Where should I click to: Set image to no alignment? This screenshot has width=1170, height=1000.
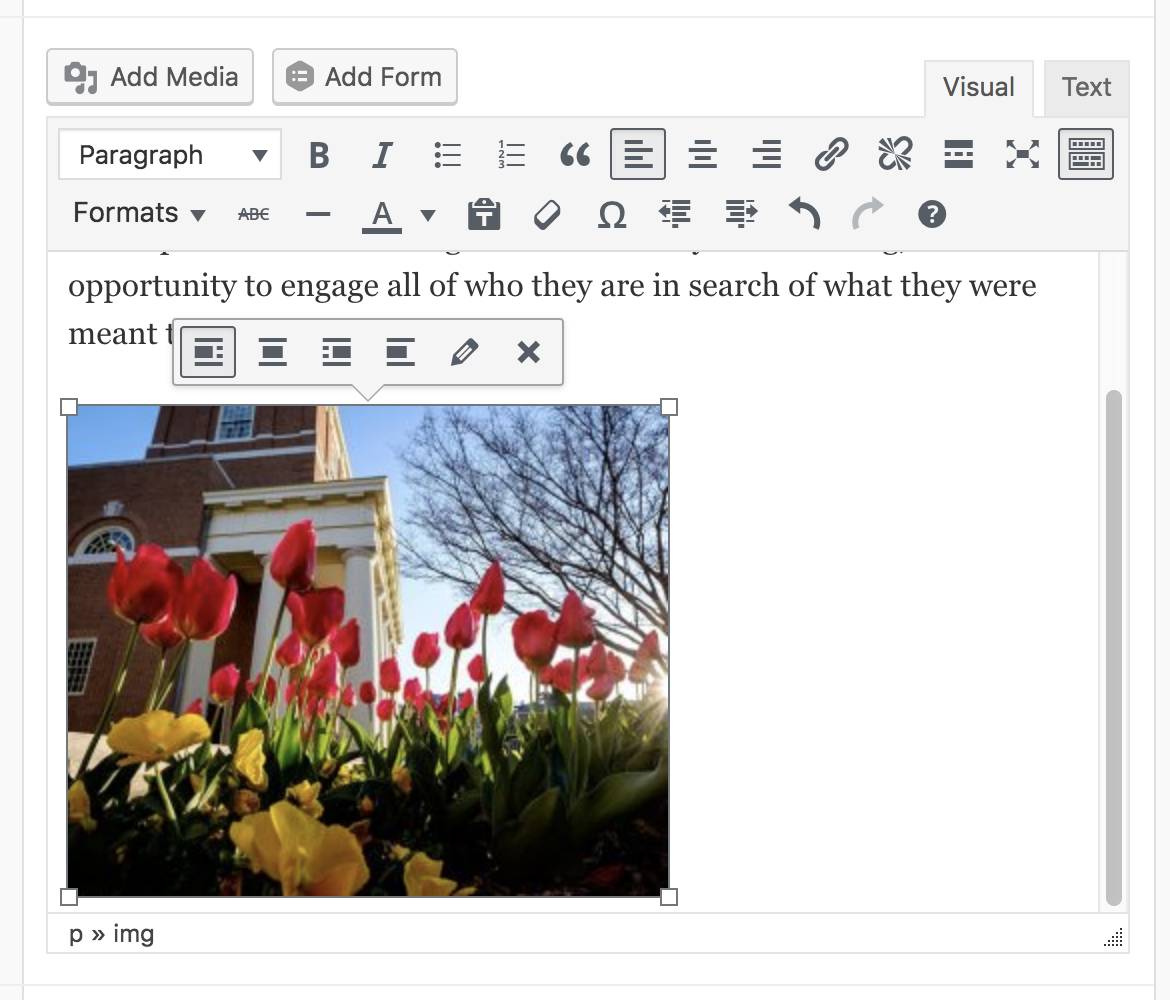coord(401,351)
